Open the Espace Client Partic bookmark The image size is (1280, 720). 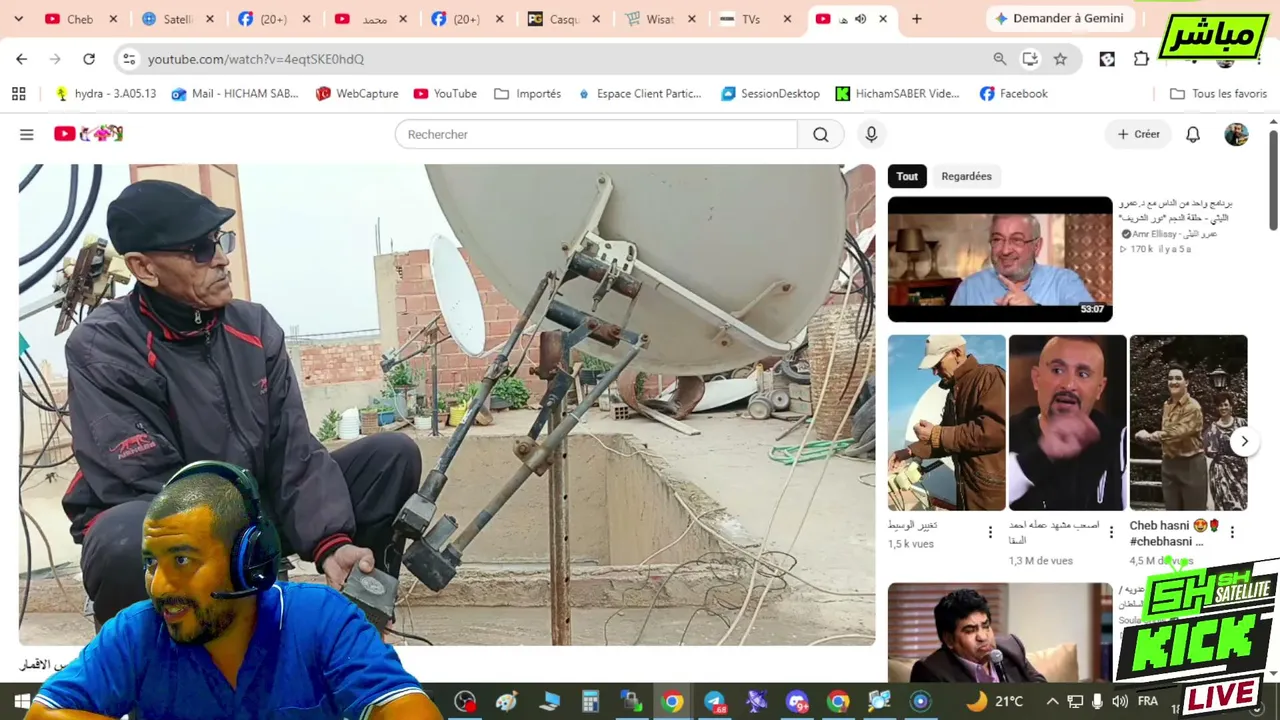coord(638,94)
